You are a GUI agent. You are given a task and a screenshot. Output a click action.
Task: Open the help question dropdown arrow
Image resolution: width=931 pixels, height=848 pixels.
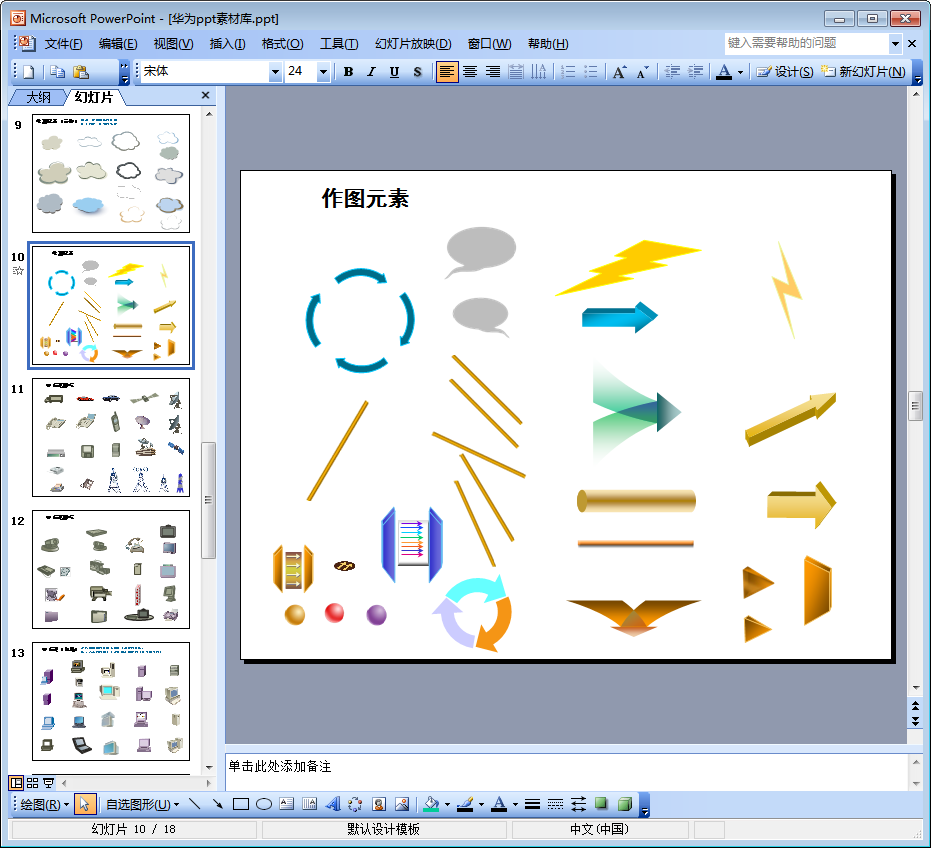(895, 43)
